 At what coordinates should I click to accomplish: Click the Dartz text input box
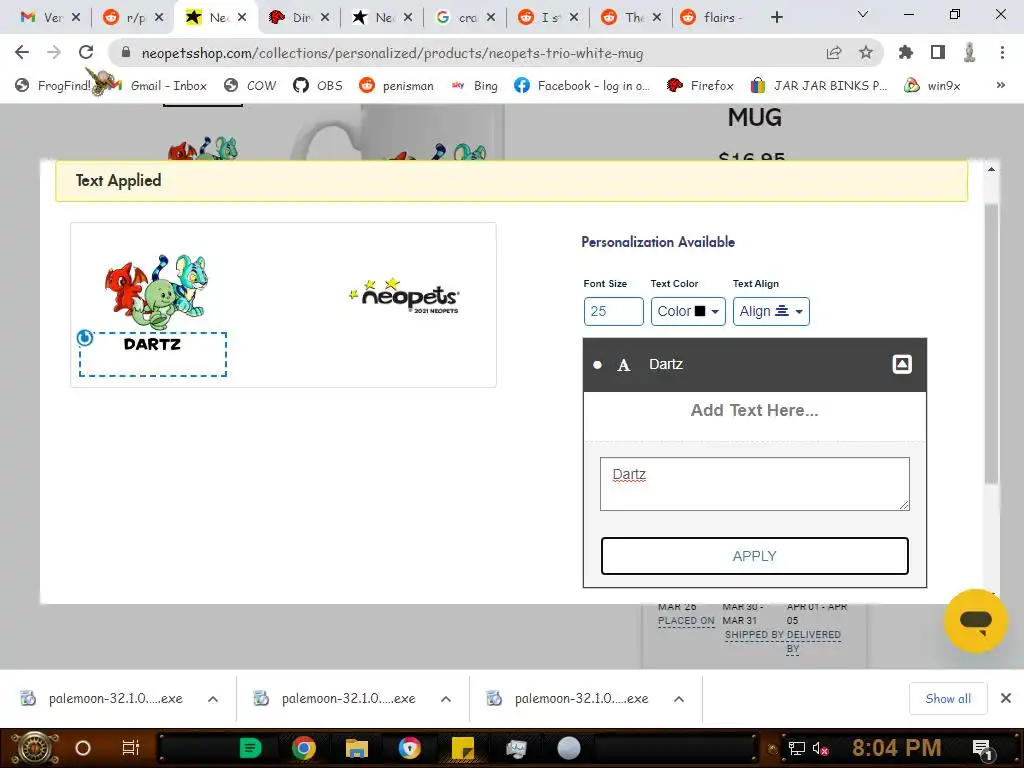click(x=754, y=484)
